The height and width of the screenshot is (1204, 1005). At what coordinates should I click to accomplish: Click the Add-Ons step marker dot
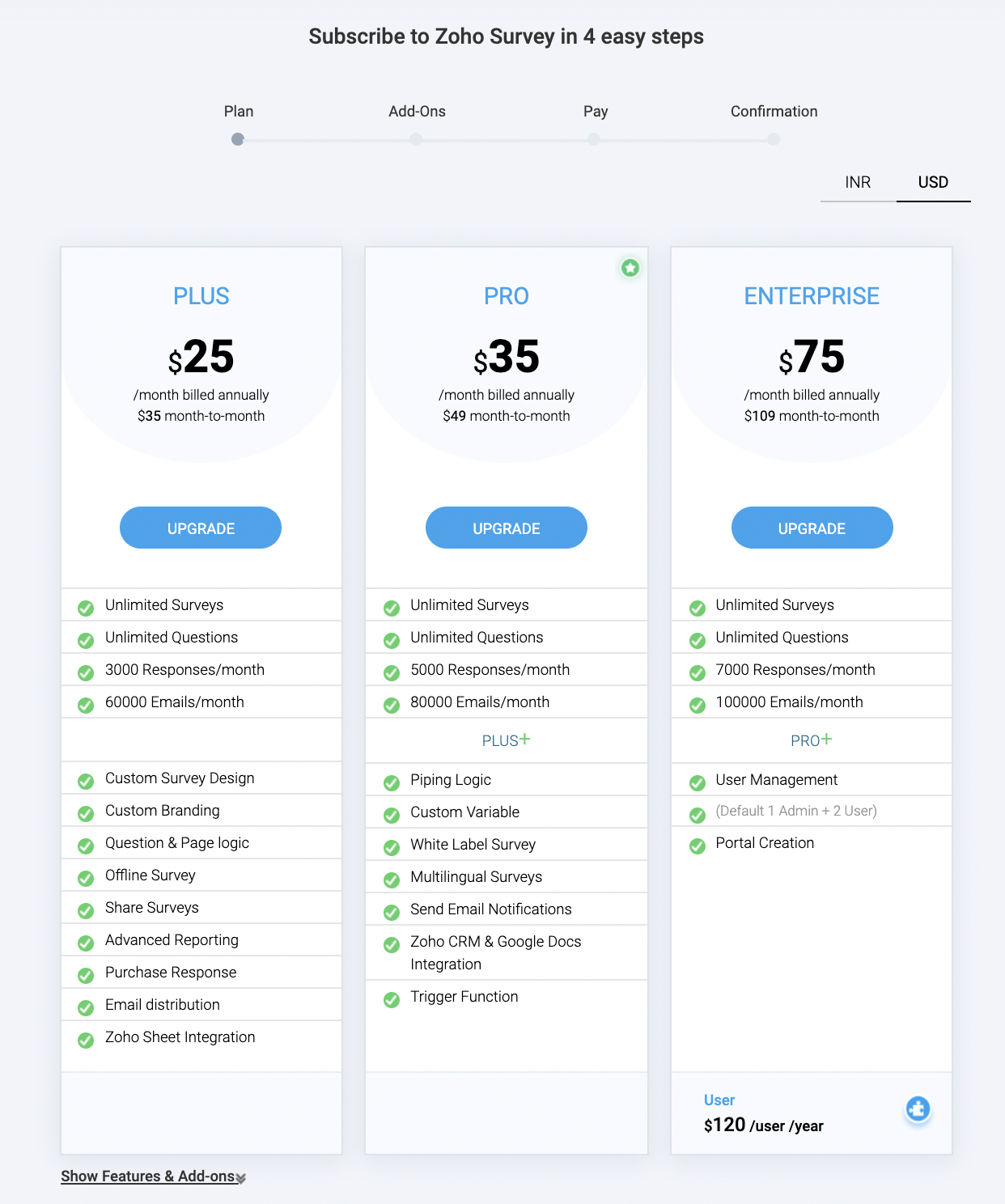(416, 139)
